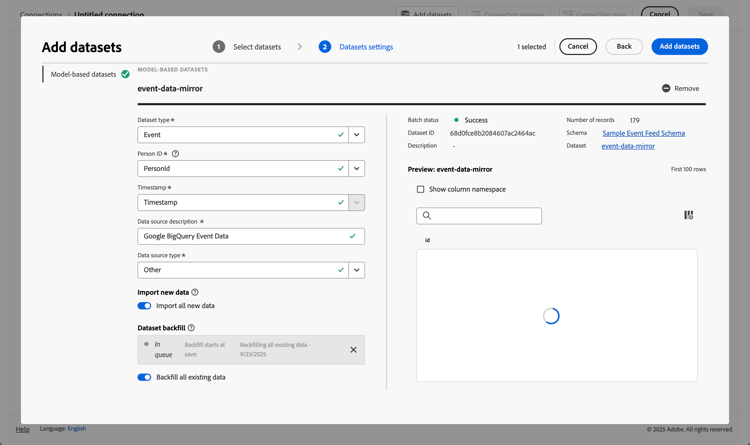Click the Import new data help icon
Viewport: 750px width, 445px height.
pos(195,292)
